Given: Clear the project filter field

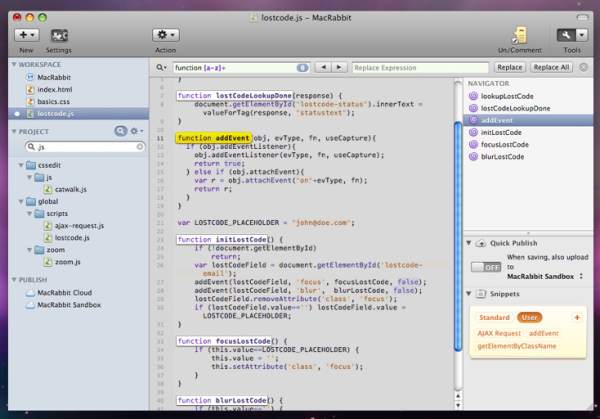Looking at the screenshot, I should point(140,147).
